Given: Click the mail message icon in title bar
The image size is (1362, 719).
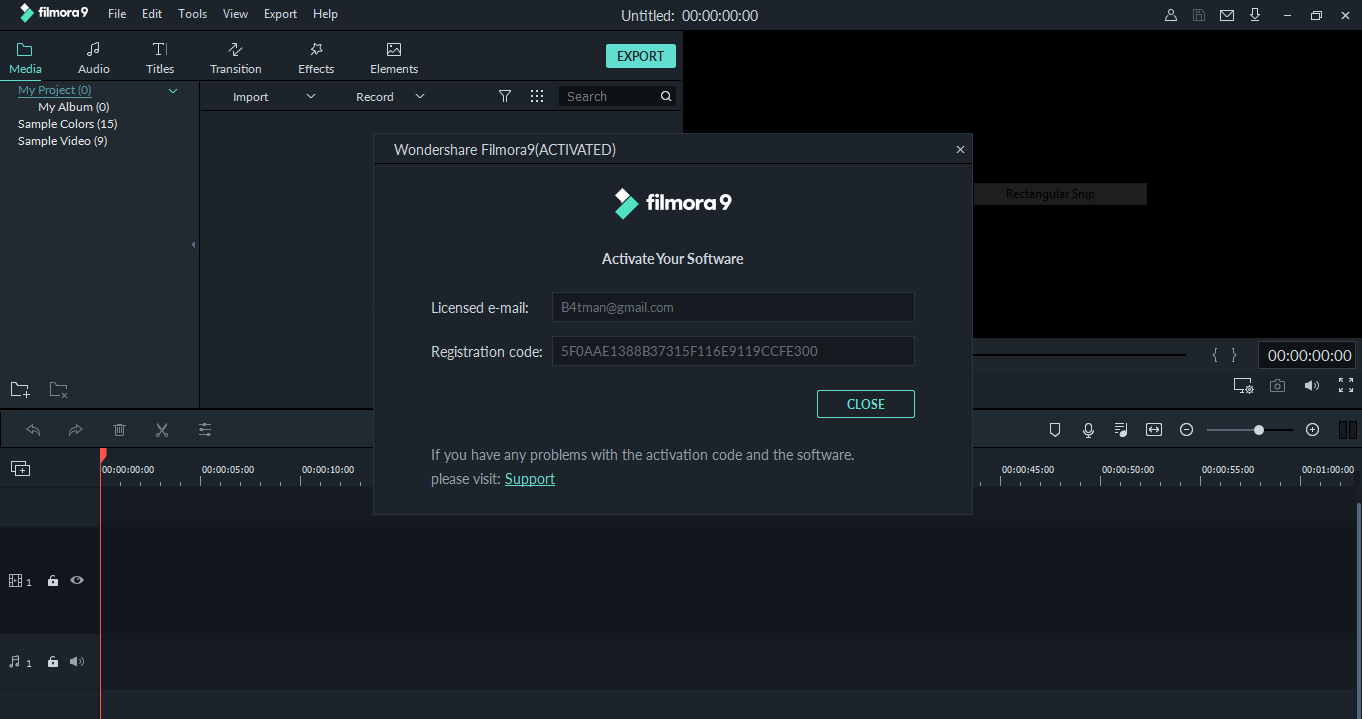Looking at the screenshot, I should click(1227, 15).
